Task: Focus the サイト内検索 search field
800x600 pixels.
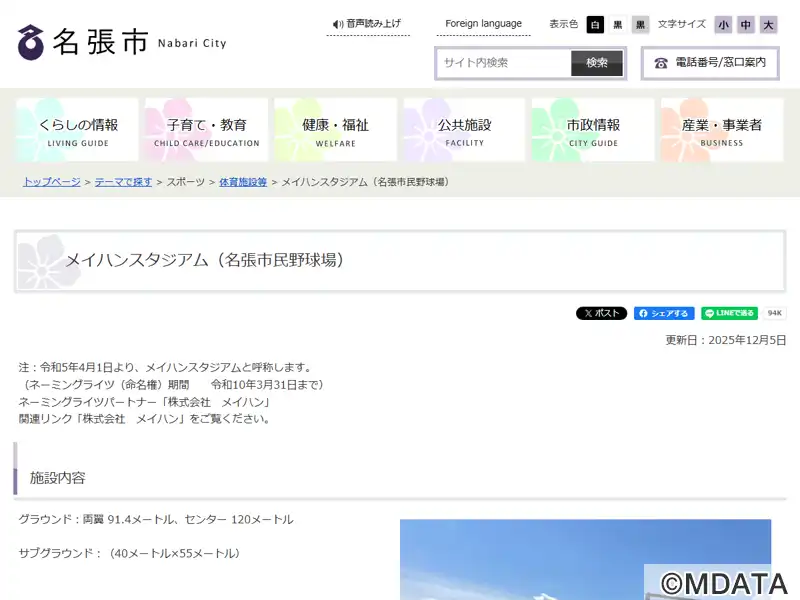Action: pos(504,63)
